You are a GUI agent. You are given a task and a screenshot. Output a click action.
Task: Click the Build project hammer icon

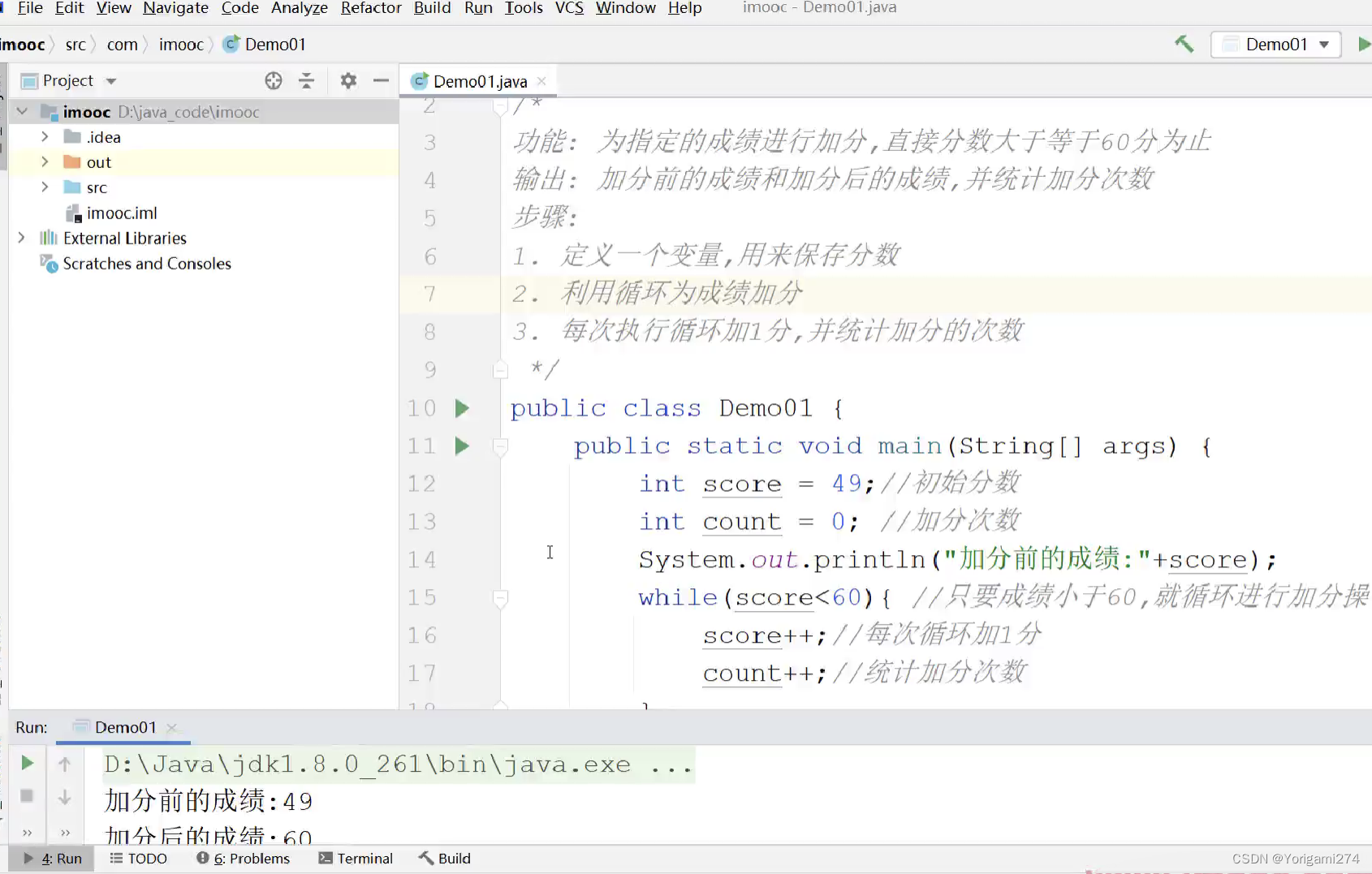coord(1184,44)
